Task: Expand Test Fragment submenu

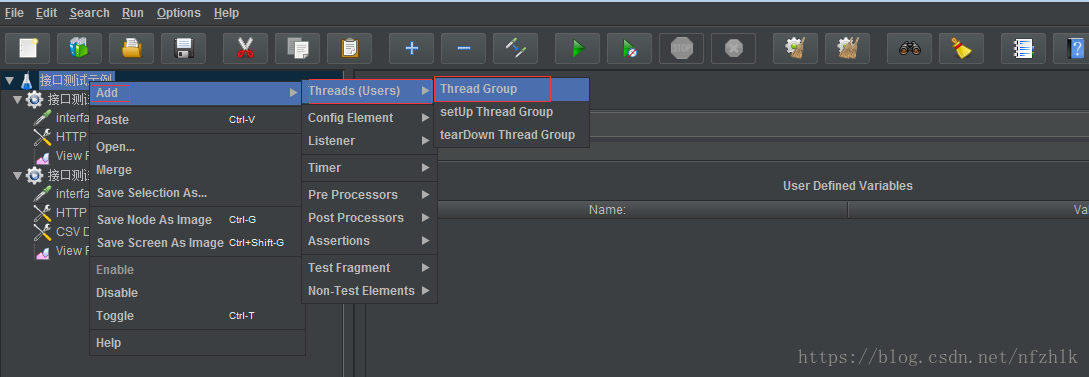Action: 369,268
